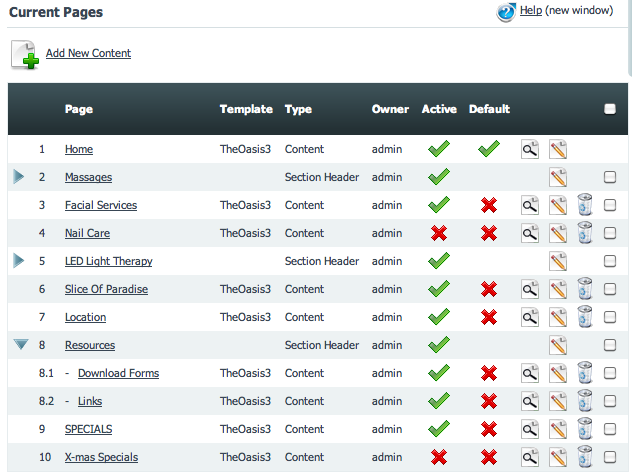The height and width of the screenshot is (474, 632).
Task: Set Location as default via its red X
Action: [x=489, y=317]
